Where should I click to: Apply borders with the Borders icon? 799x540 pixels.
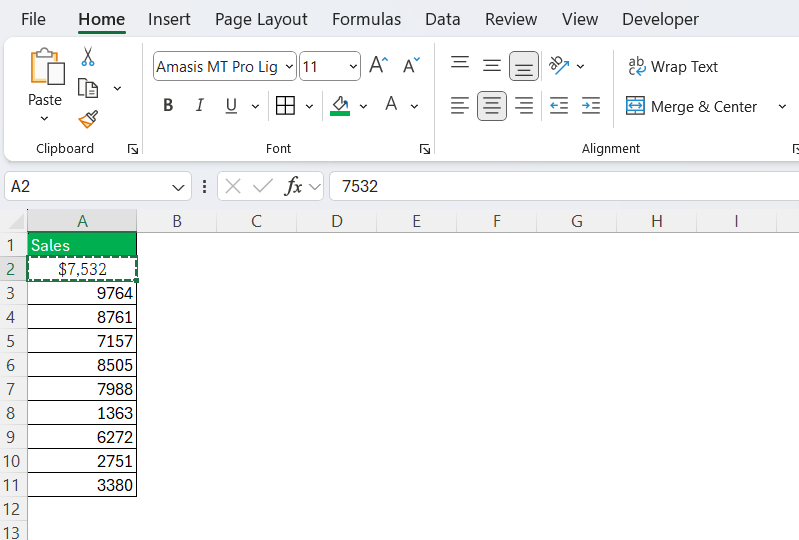[285, 105]
